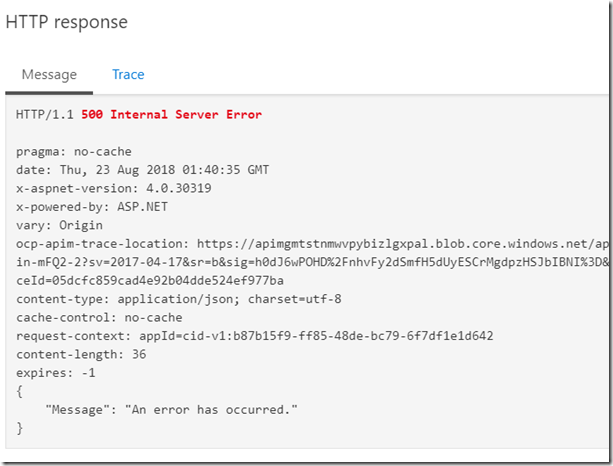Click the opening curly brace of JSON body
The image size is (613, 466).
20,391
